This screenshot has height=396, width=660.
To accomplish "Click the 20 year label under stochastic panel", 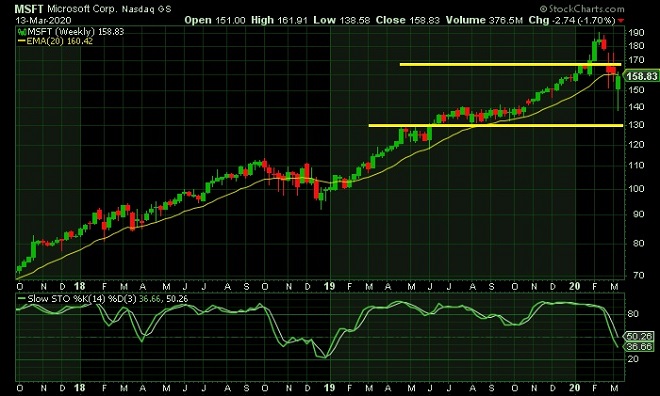I will (575, 387).
